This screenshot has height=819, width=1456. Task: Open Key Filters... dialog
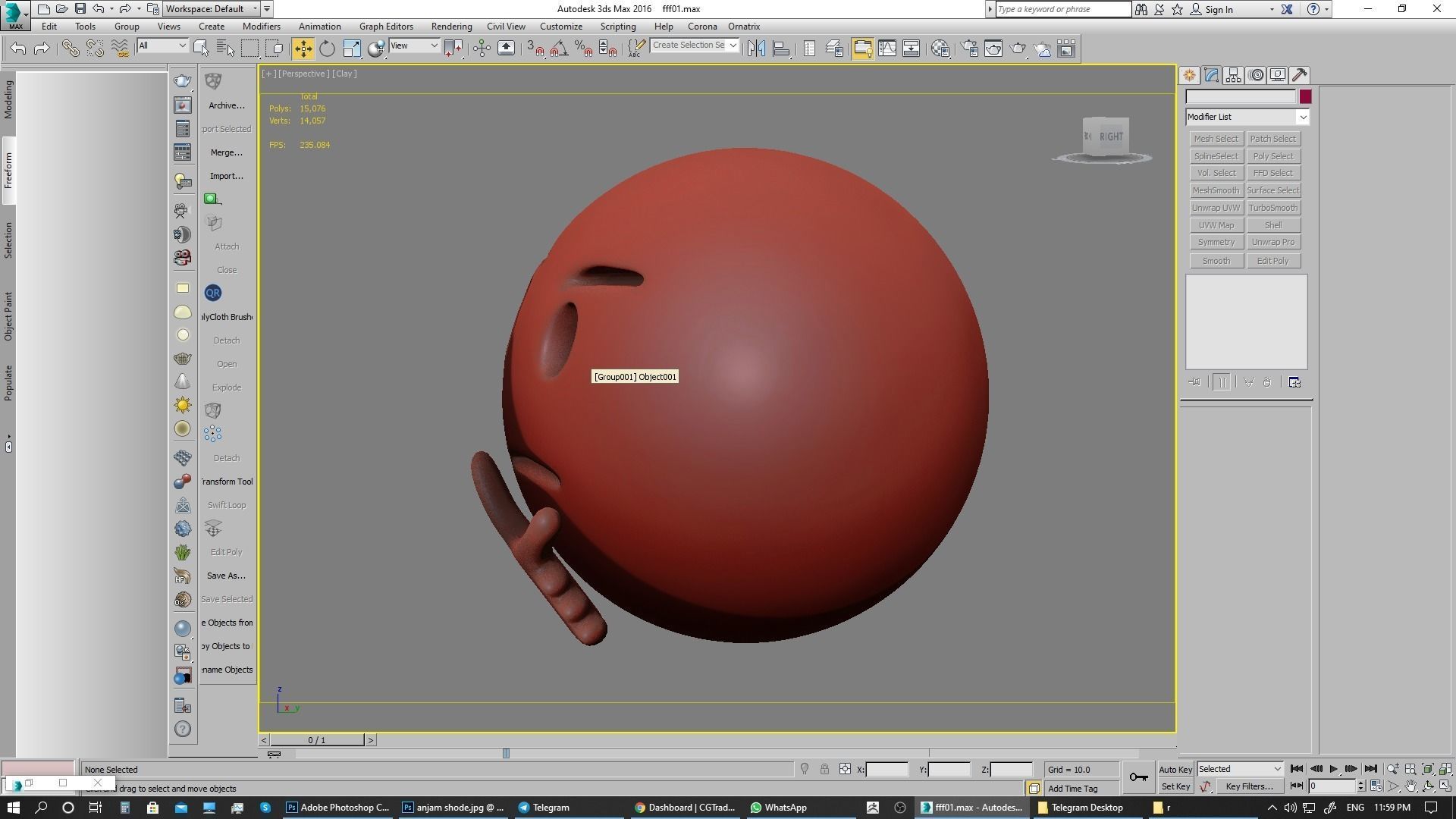tap(1249, 786)
